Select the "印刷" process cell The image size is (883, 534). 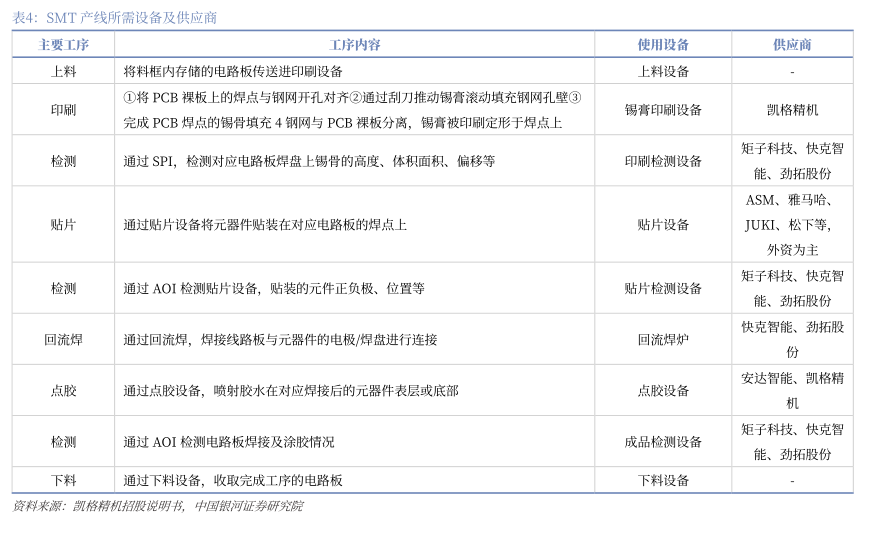(x=63, y=110)
